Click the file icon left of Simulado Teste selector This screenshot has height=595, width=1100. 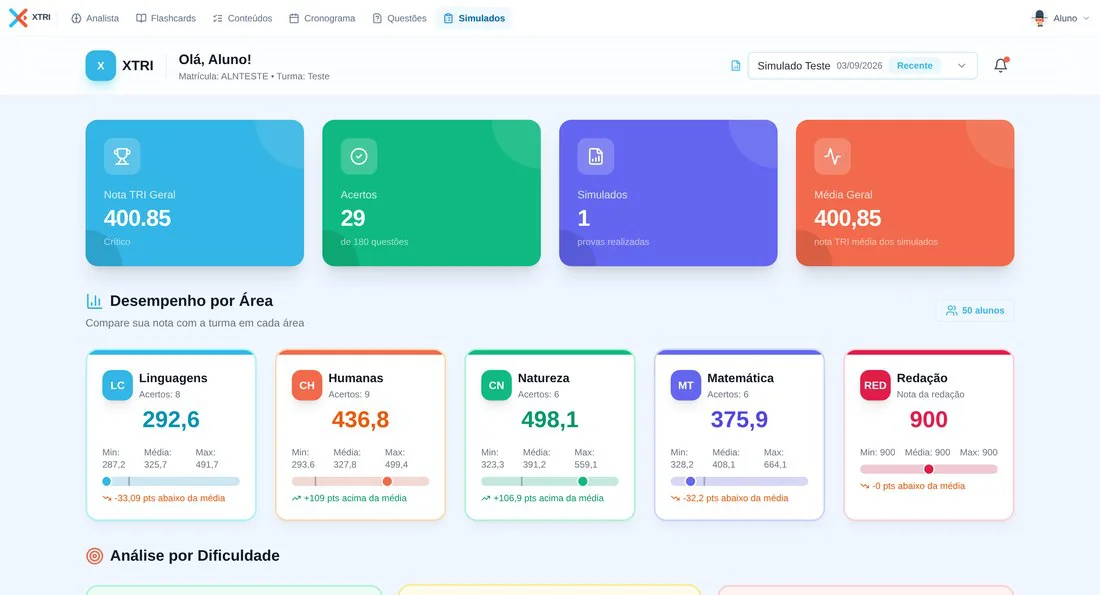735,65
